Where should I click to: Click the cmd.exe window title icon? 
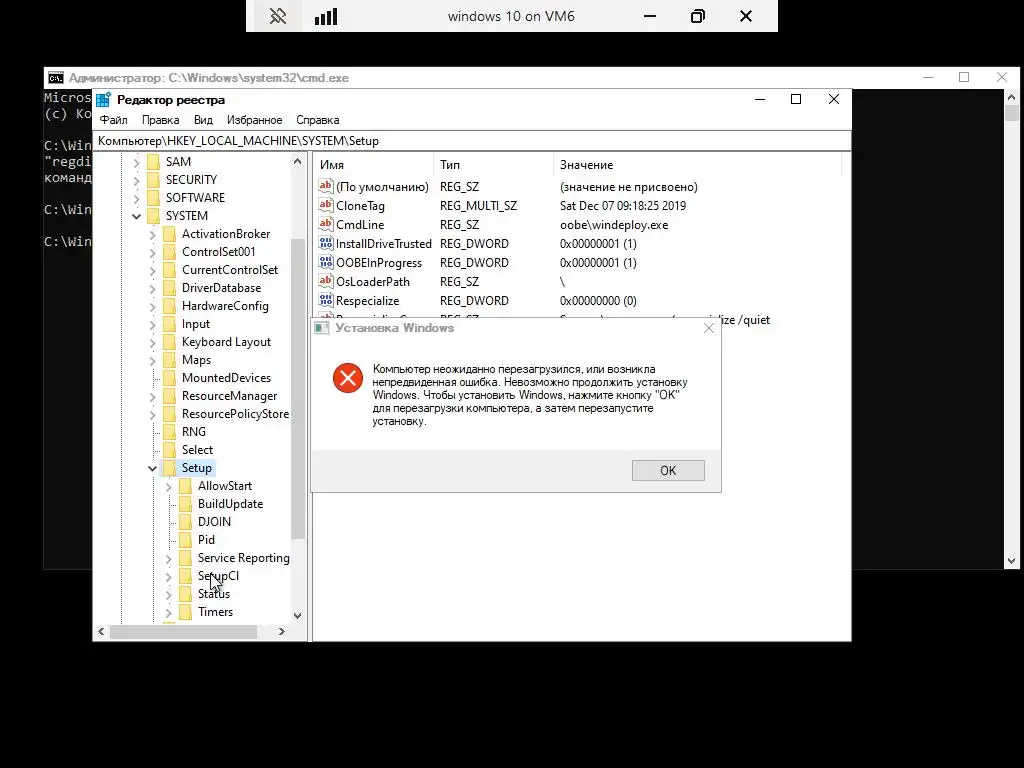[56, 78]
